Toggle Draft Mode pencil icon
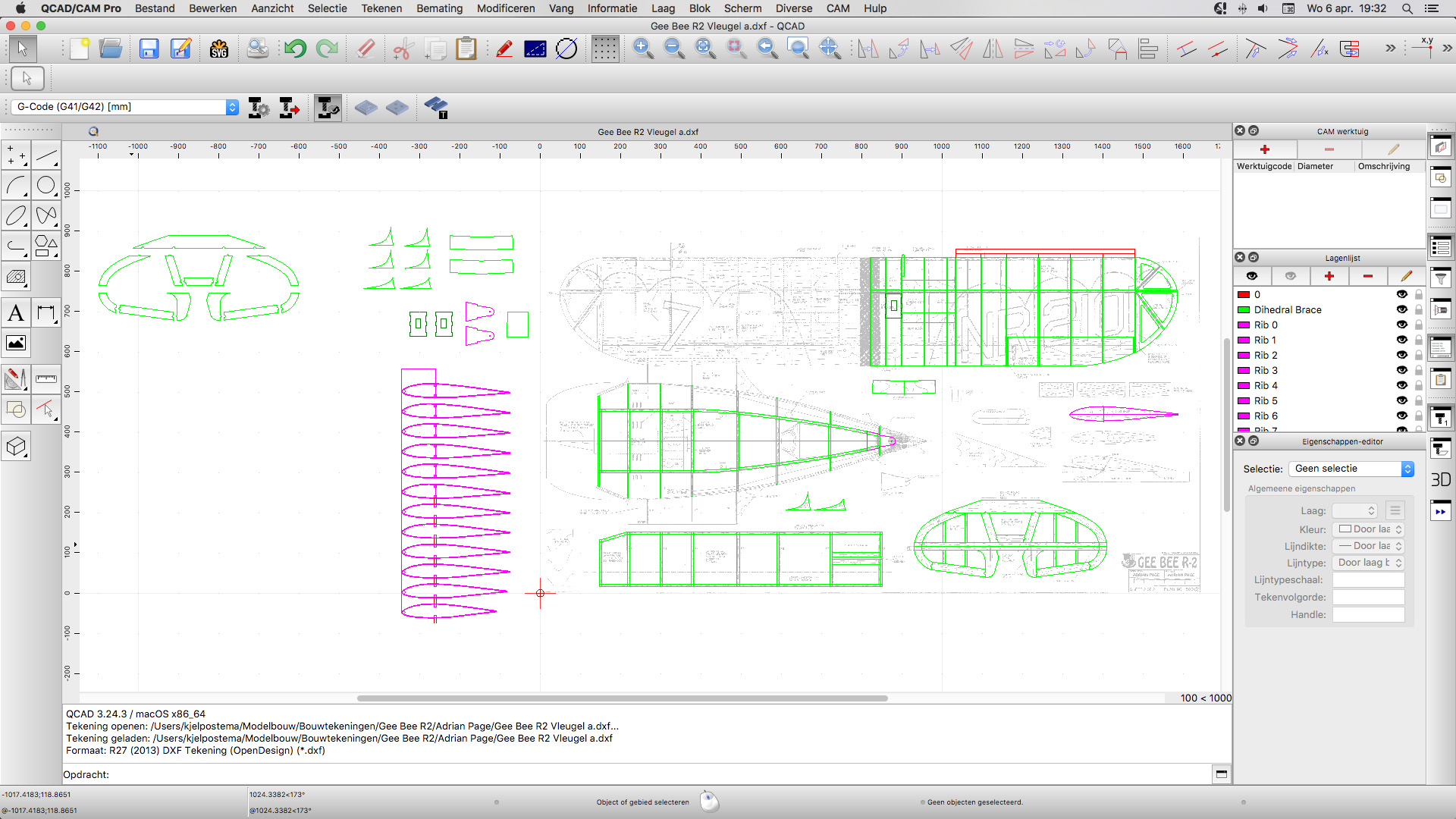This screenshot has width=1456, height=819. (504, 49)
